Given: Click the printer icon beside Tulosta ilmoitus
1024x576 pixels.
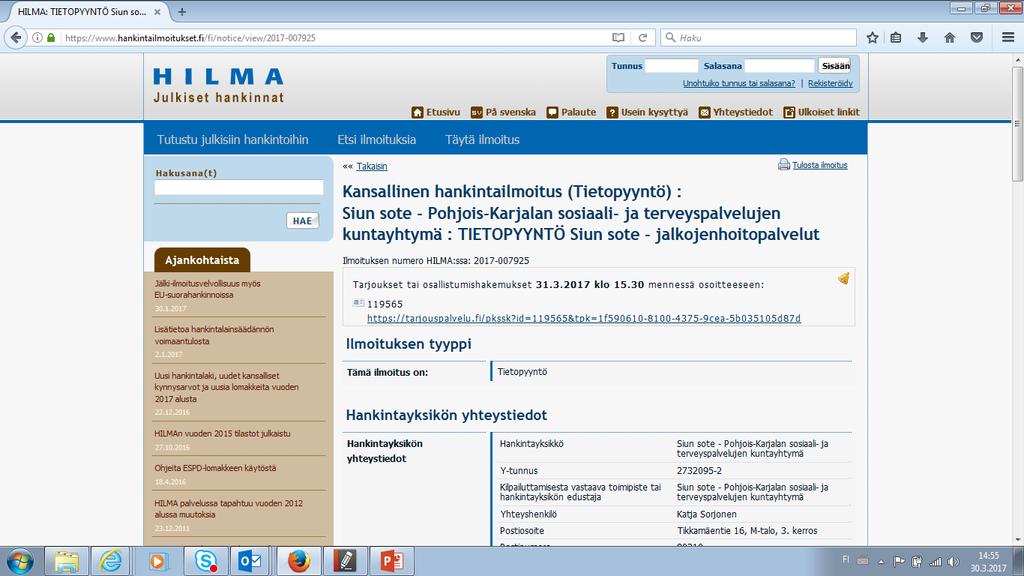Looking at the screenshot, I should (784, 165).
